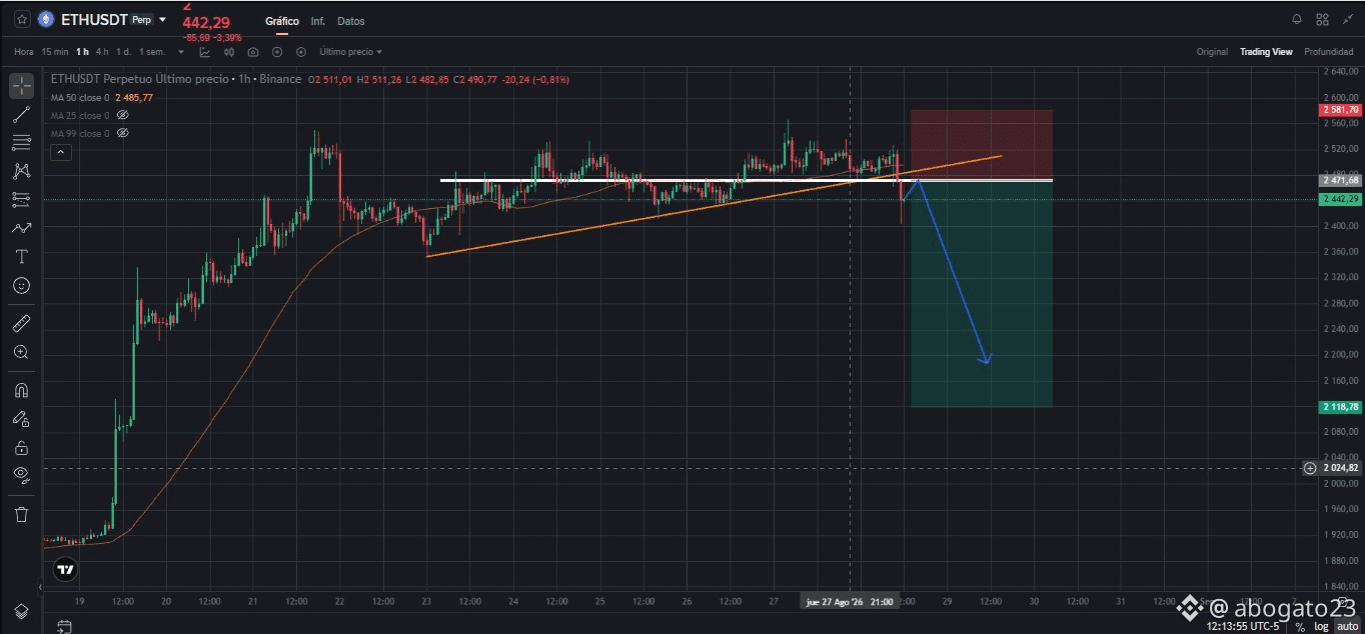Select the green take-profit zone of position
Screen dimensions: 1365x634
pos(981,295)
